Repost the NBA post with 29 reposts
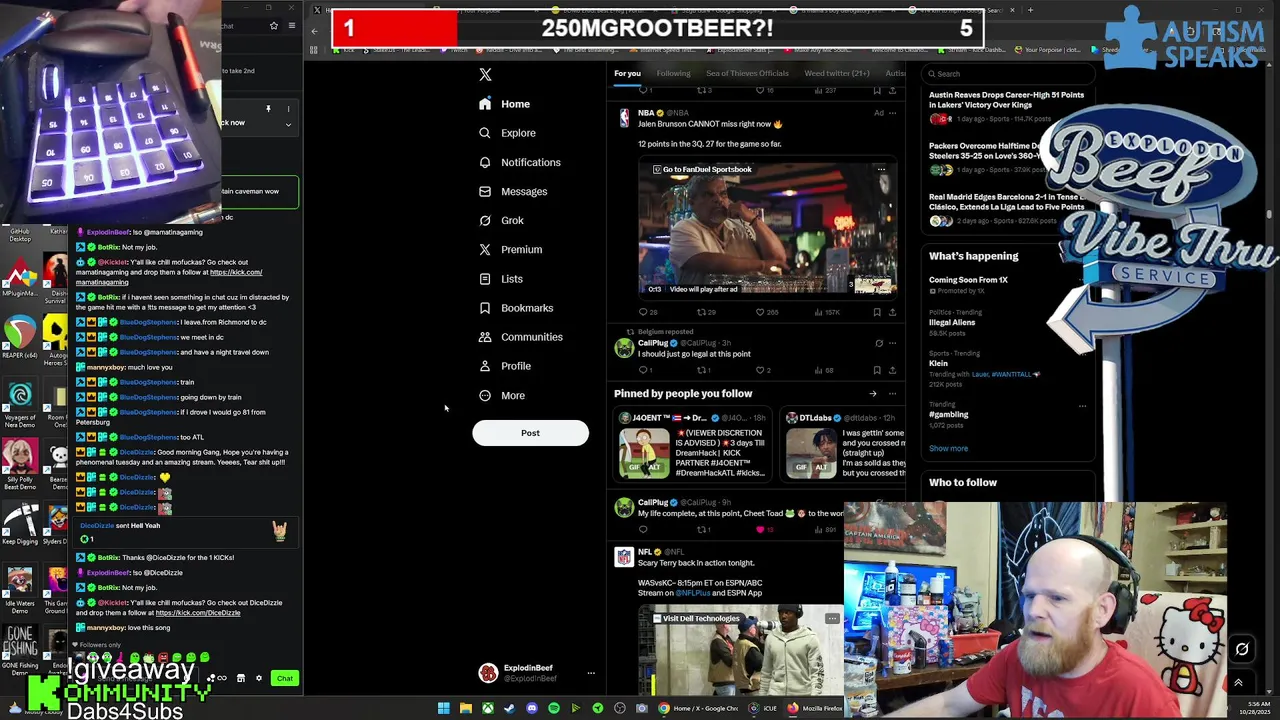 pyautogui.click(x=706, y=312)
